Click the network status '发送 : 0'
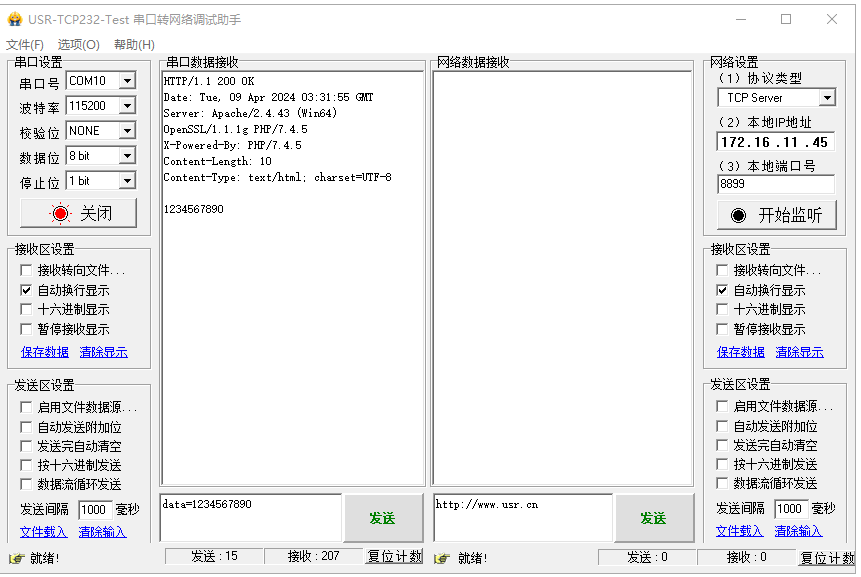The height and width of the screenshot is (577, 861). coord(647,558)
